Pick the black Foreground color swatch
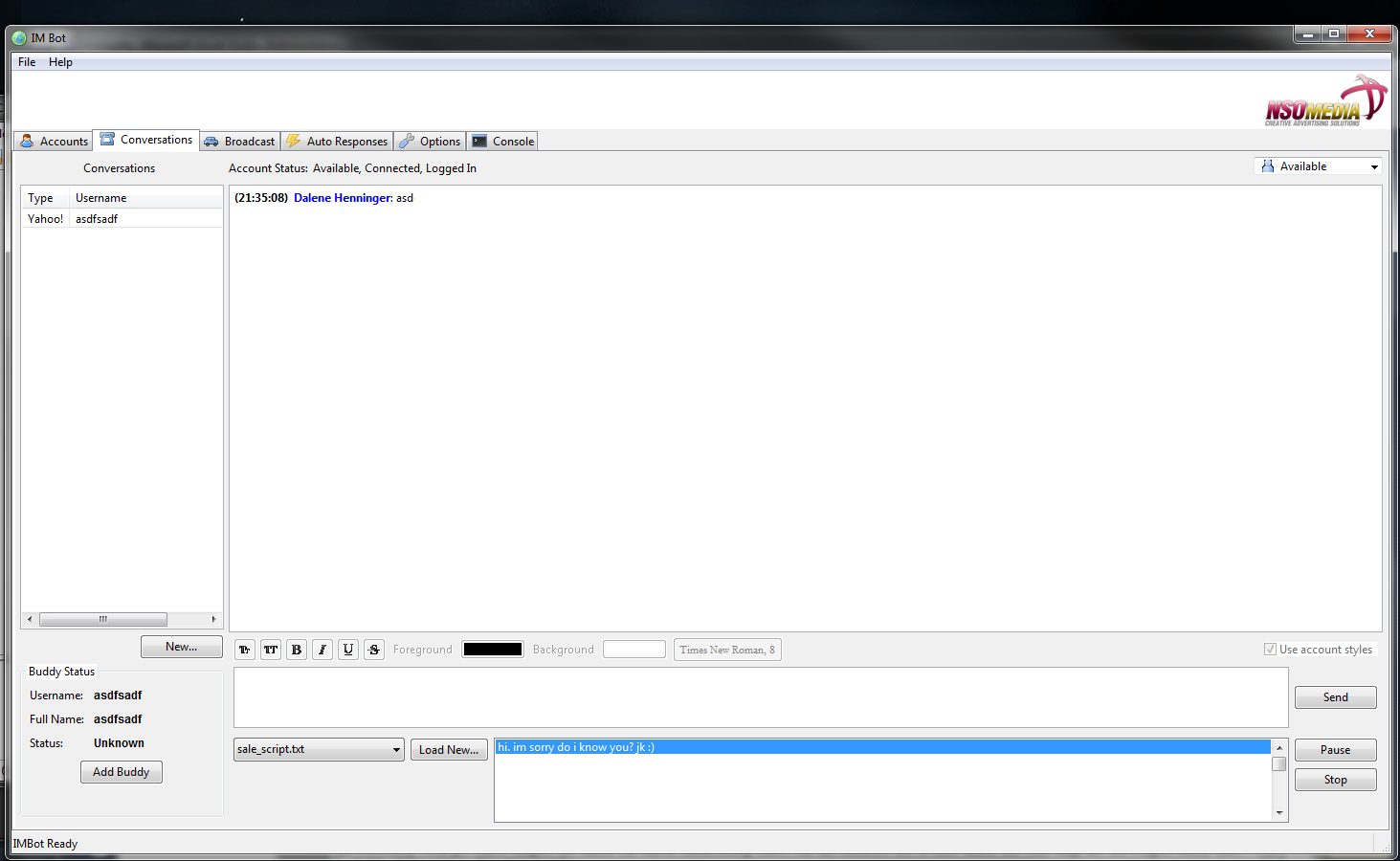The width and height of the screenshot is (1400, 861). click(493, 650)
